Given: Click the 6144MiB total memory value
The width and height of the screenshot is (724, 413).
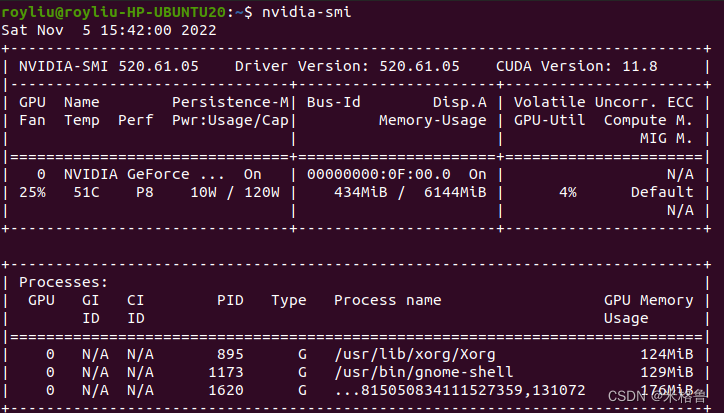Looking at the screenshot, I should click(455, 192).
